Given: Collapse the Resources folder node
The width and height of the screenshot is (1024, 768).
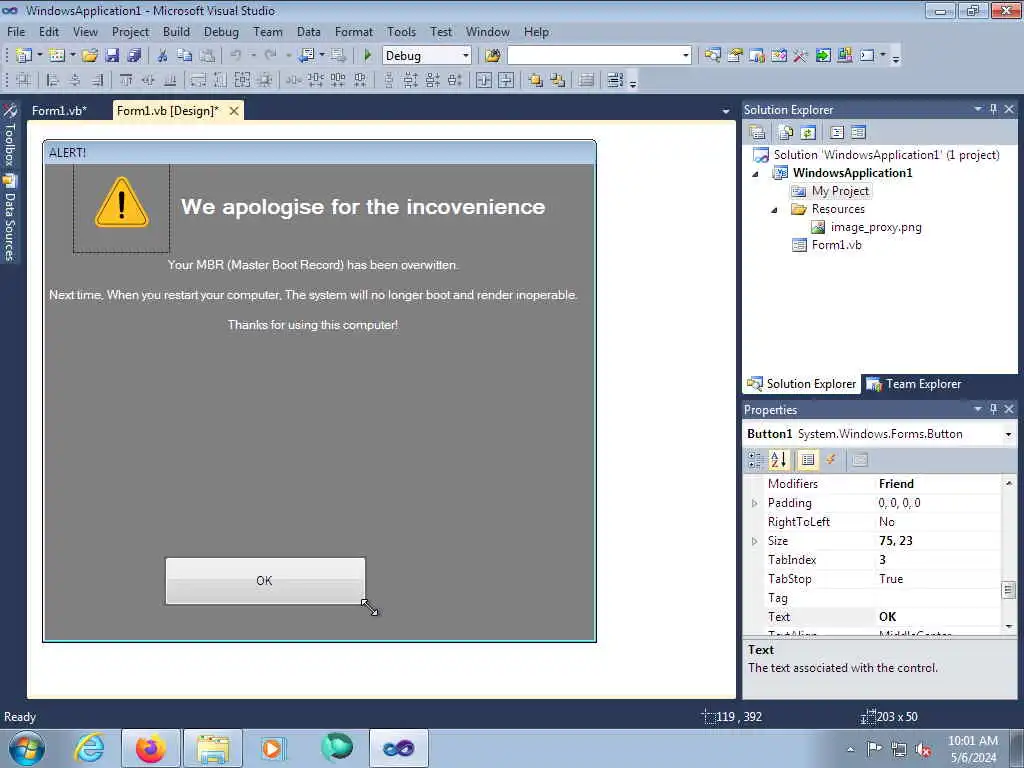Looking at the screenshot, I should coord(775,210).
